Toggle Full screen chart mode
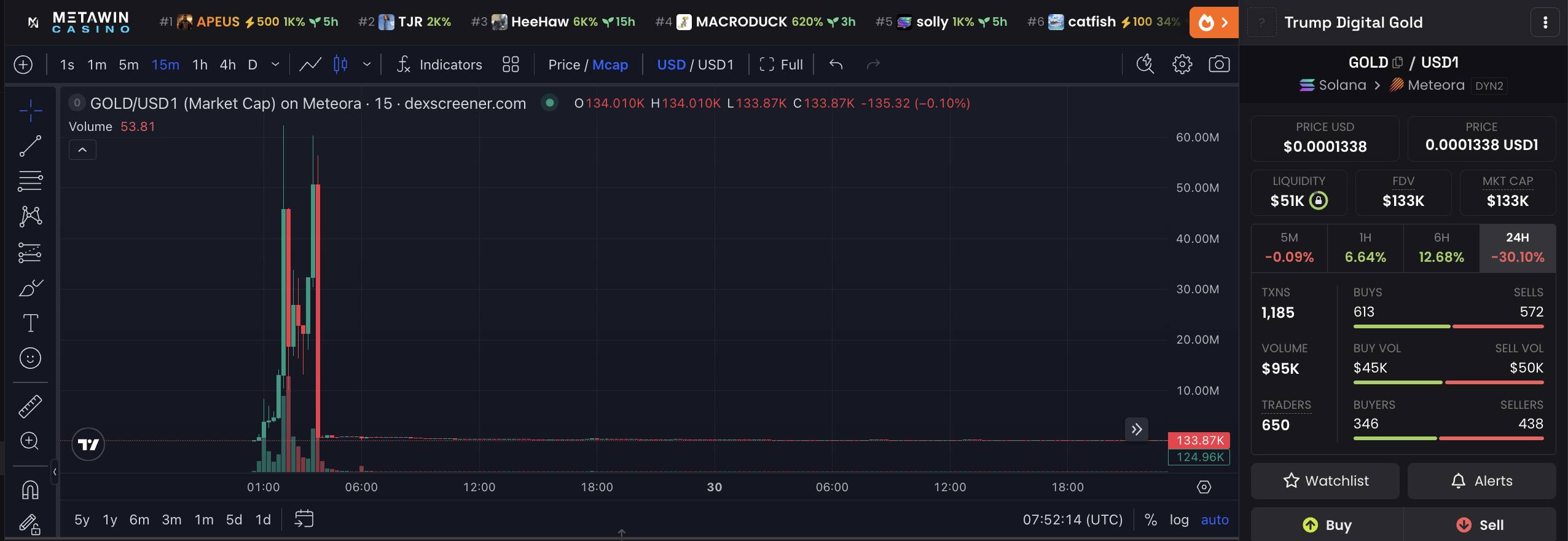This screenshot has height=541, width=1568. (781, 65)
